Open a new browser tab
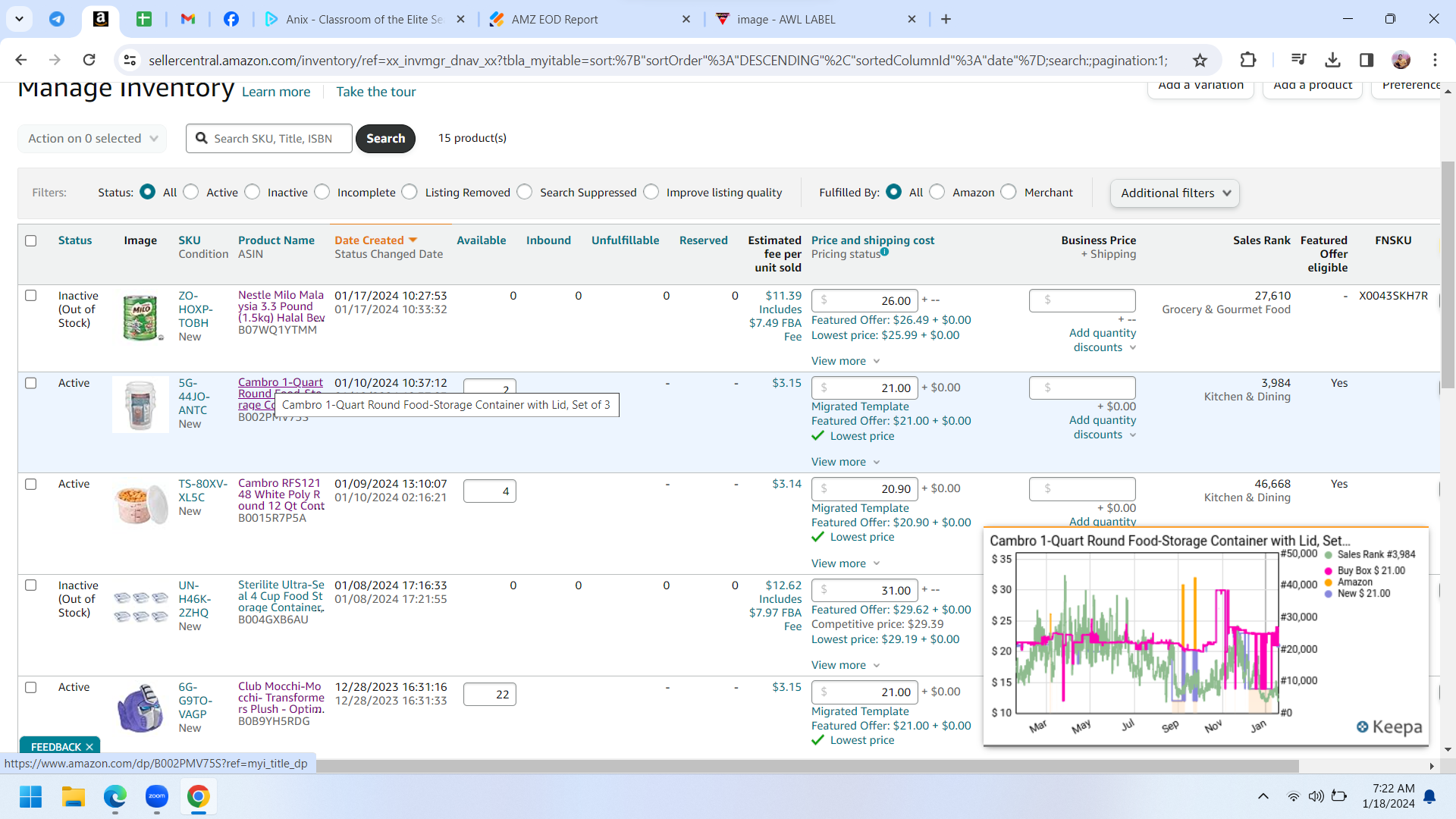The width and height of the screenshot is (1456, 819). click(946, 19)
